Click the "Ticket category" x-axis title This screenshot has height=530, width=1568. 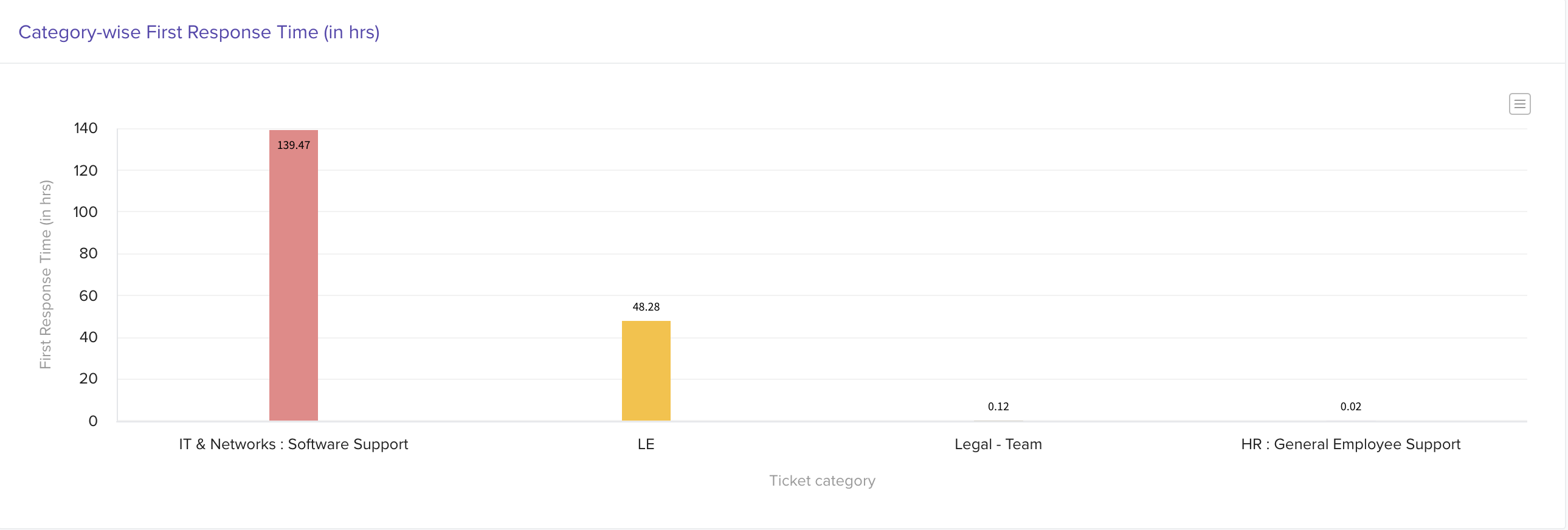point(822,481)
